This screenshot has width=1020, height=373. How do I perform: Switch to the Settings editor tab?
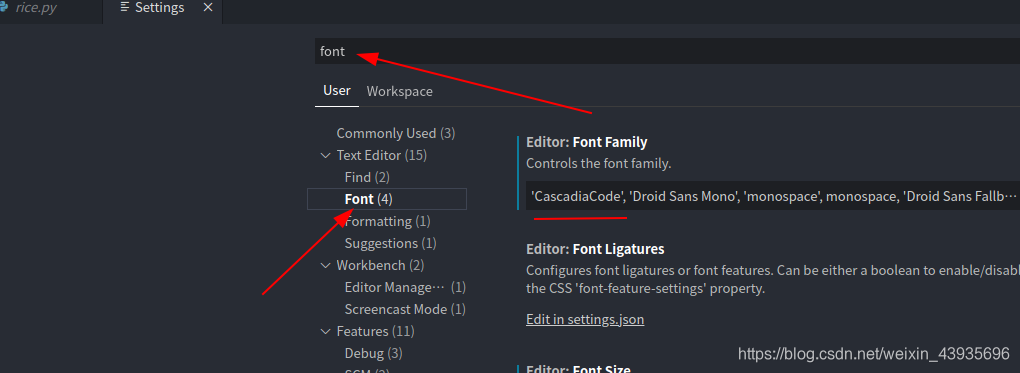click(159, 8)
